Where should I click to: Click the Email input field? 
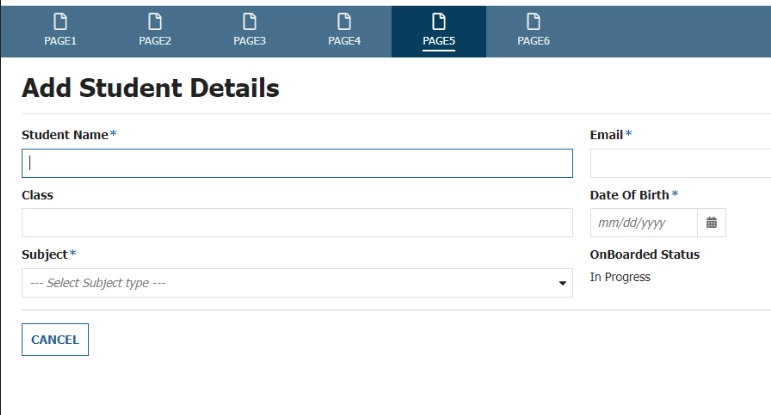pyautogui.click(x=681, y=163)
